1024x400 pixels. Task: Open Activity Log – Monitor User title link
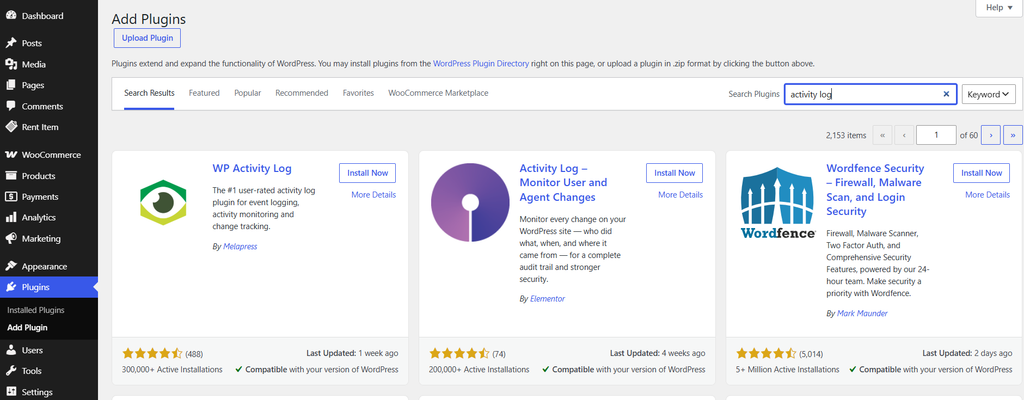(x=563, y=183)
